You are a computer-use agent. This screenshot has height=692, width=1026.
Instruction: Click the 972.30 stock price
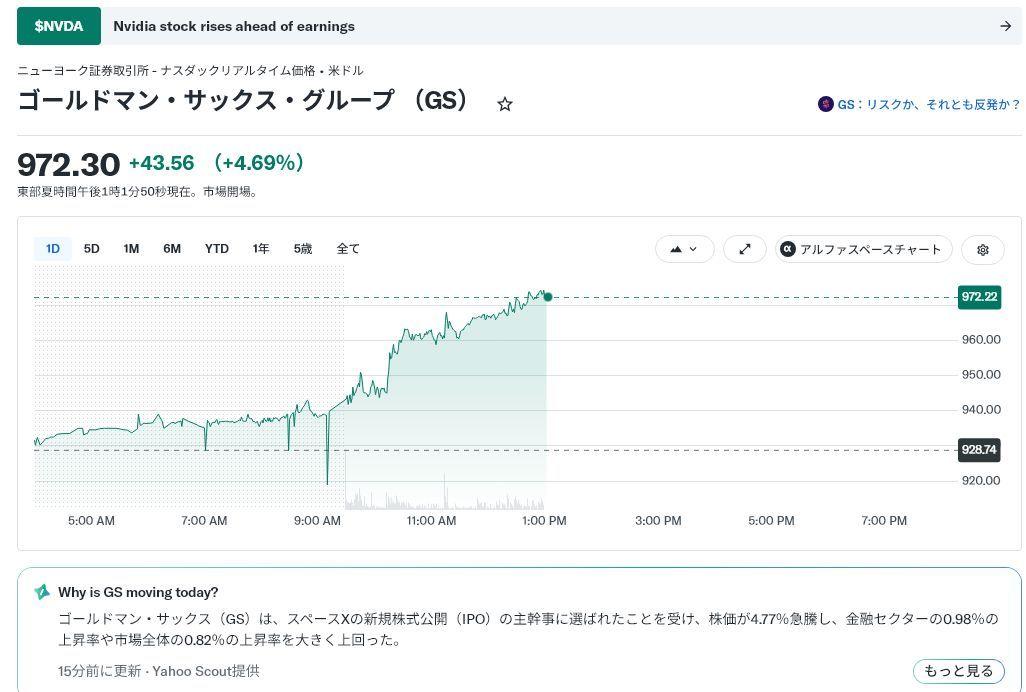(69, 164)
